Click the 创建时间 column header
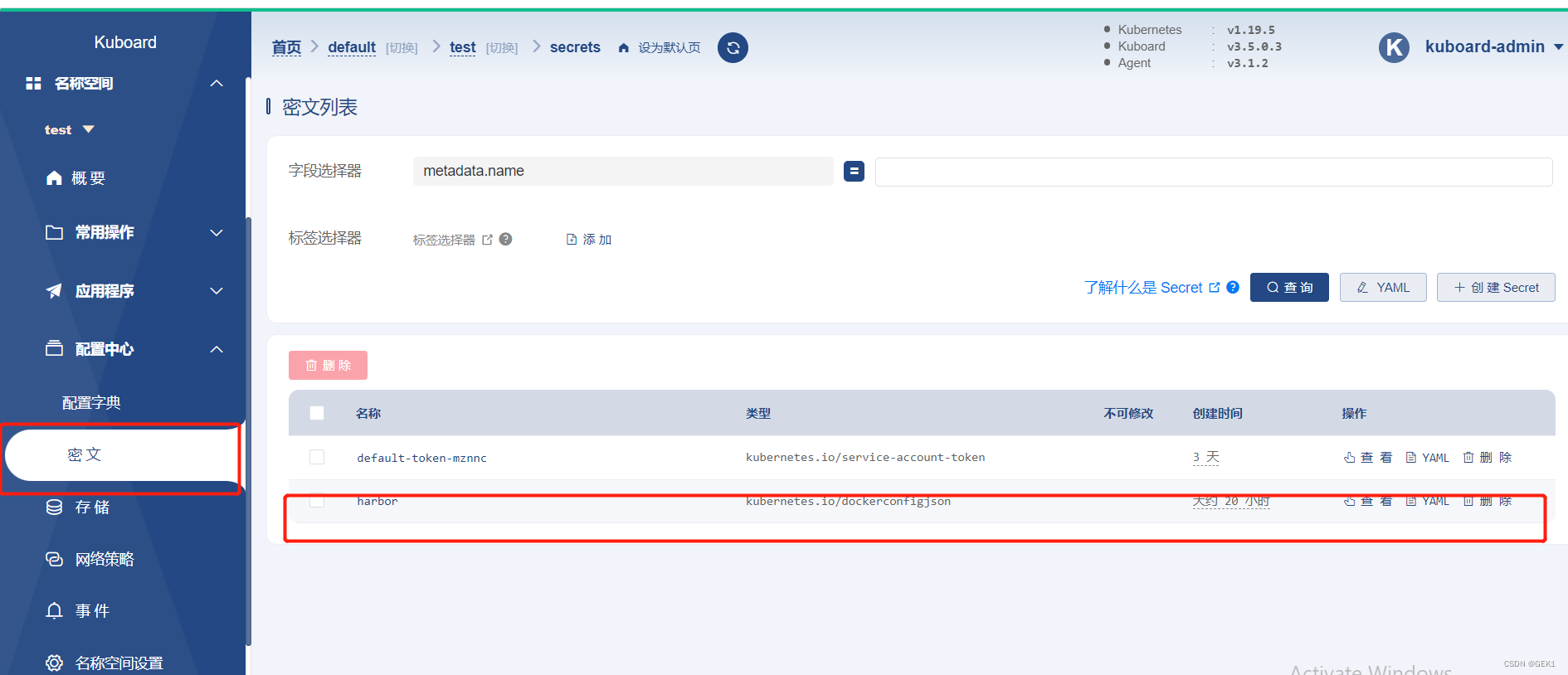 (1217, 413)
